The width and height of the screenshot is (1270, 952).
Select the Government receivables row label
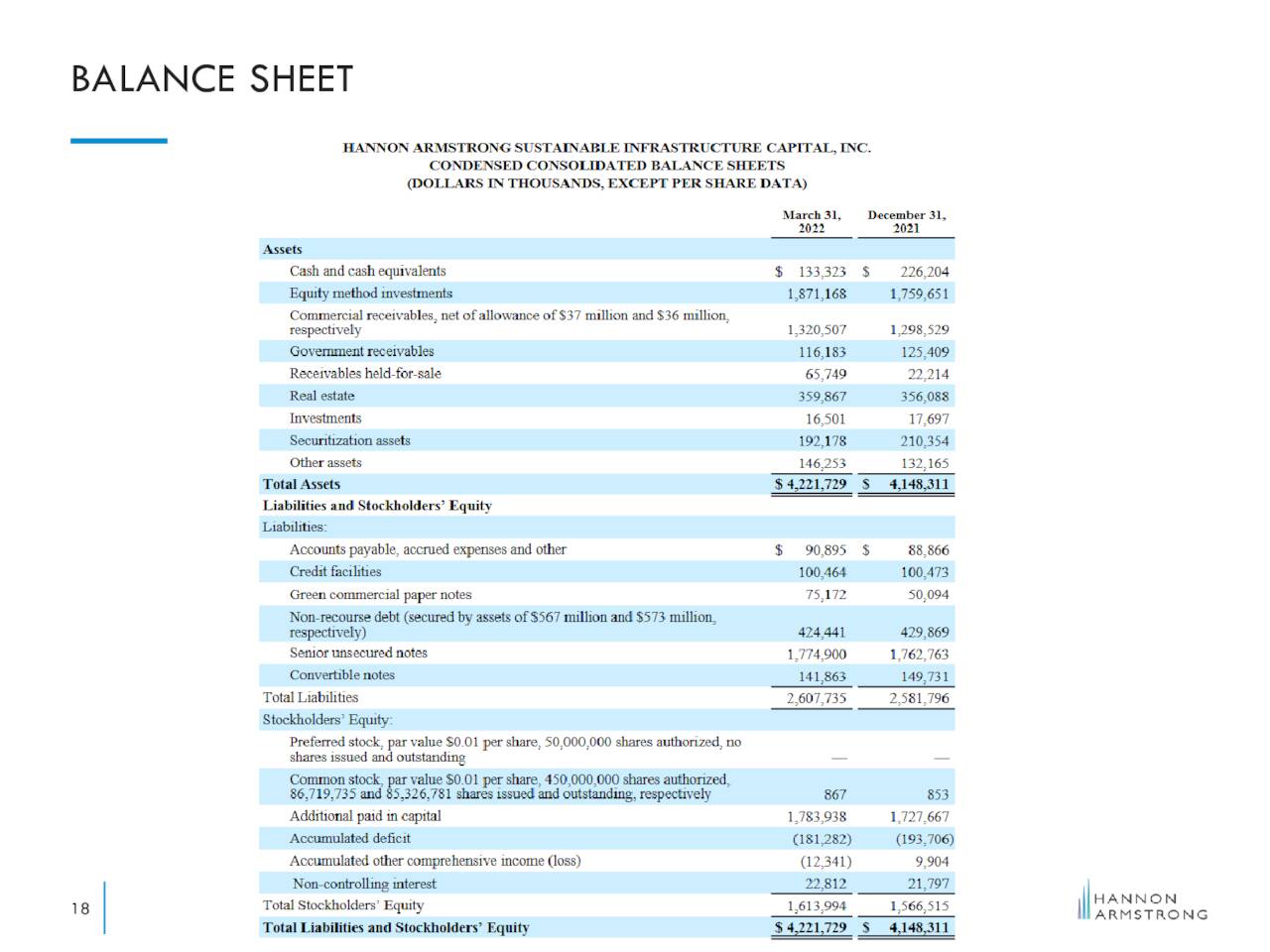[361, 351]
